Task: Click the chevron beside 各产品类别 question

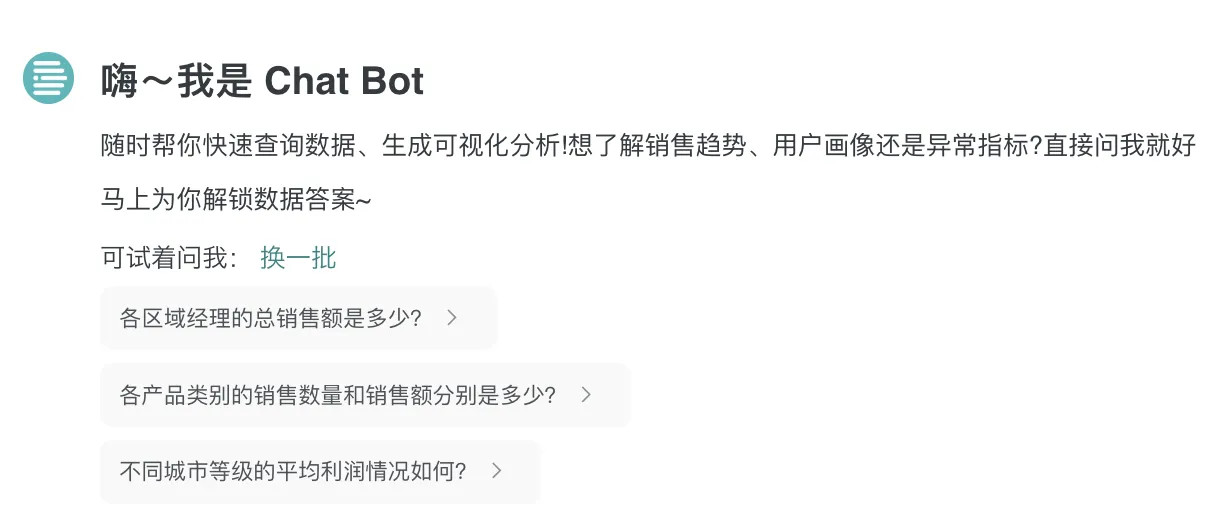Action: (586, 395)
